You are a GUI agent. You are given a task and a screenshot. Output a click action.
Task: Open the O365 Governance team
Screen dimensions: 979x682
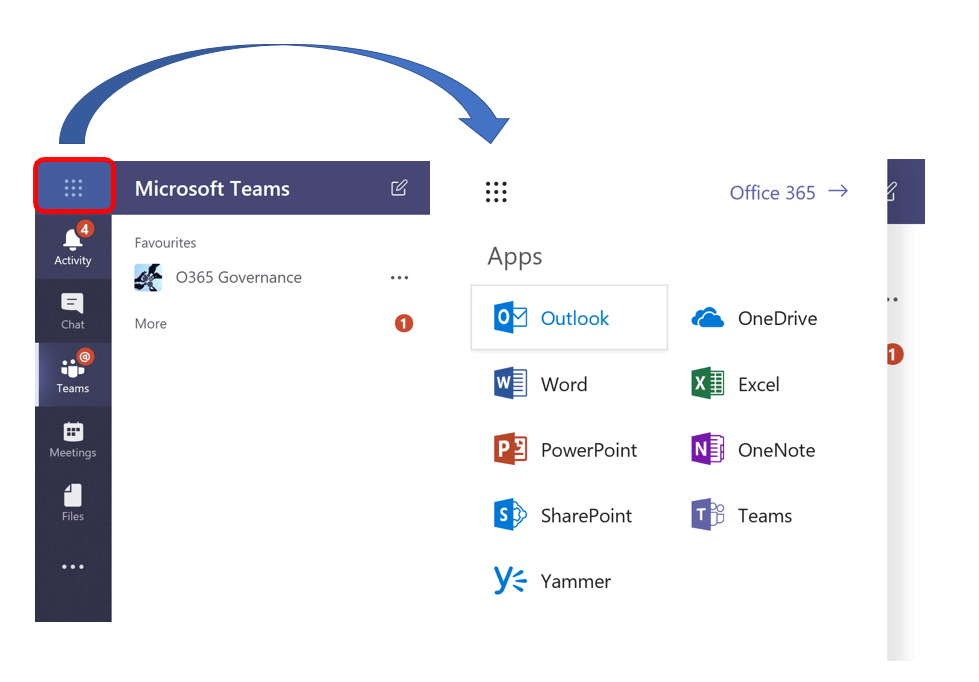pos(238,278)
